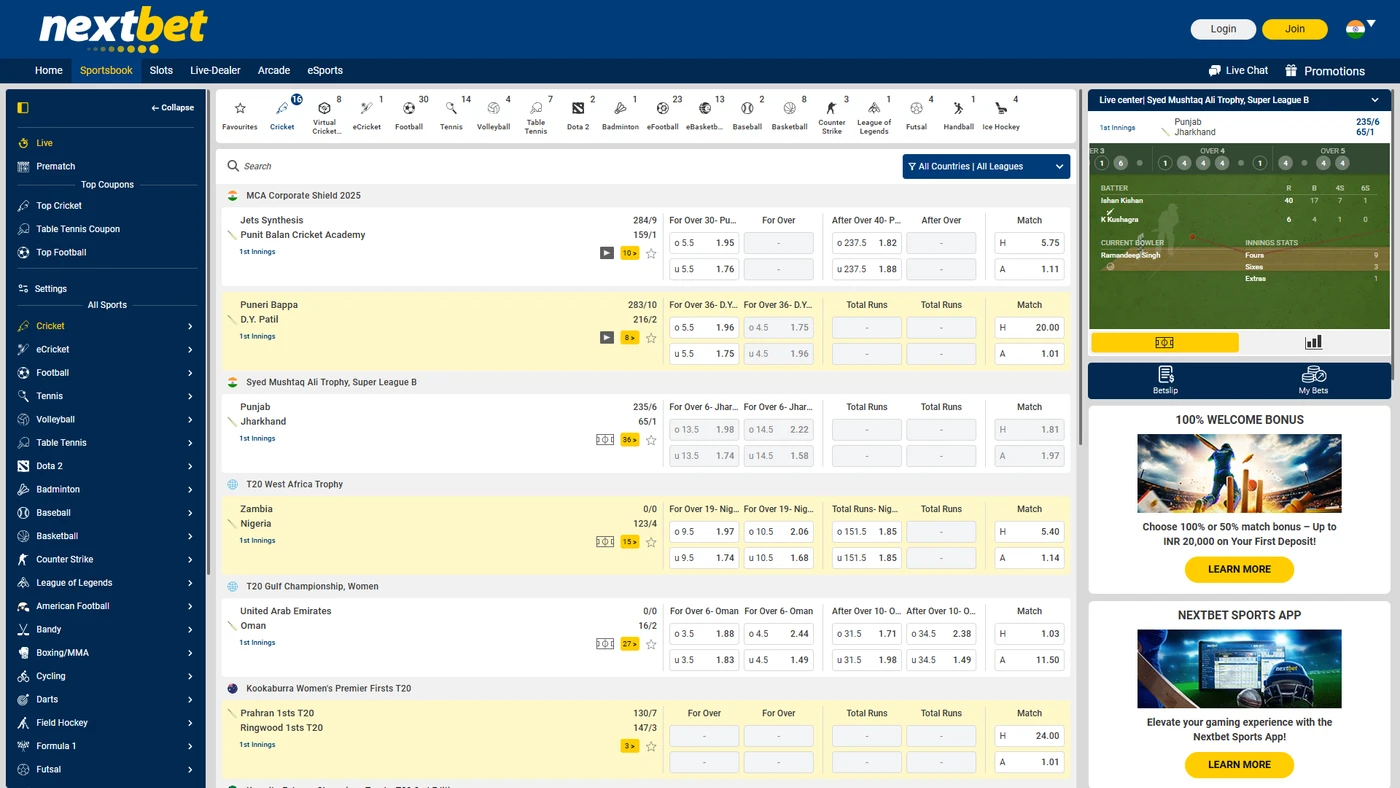This screenshot has height=788, width=1400.
Task: Click the Betslip icon
Action: 1164,380
